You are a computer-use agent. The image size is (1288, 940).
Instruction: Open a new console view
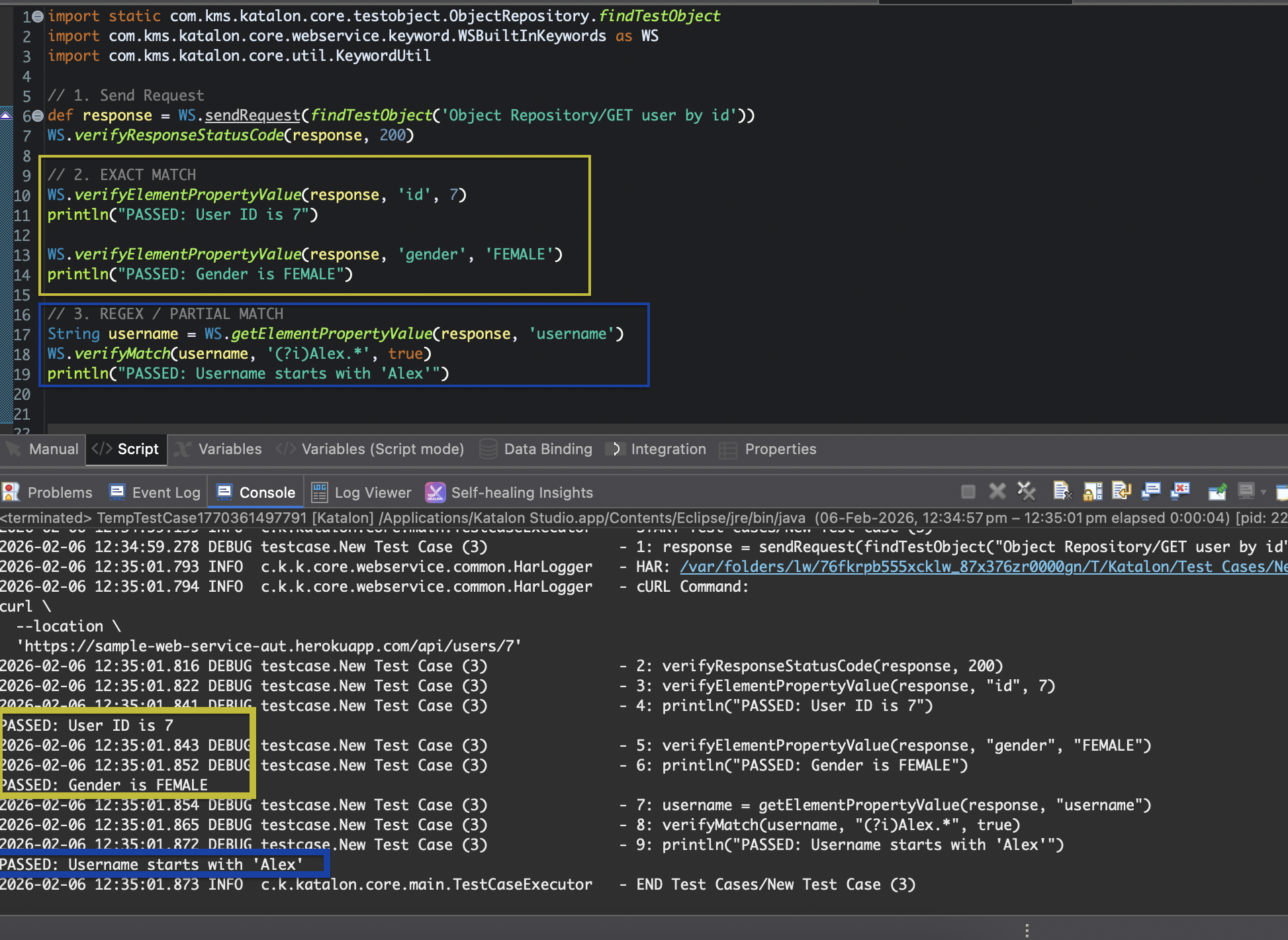tap(1283, 491)
